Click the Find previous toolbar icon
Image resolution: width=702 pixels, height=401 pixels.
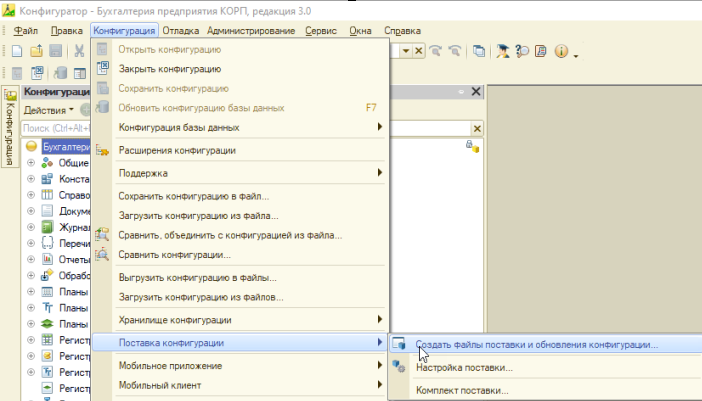[x=435, y=51]
